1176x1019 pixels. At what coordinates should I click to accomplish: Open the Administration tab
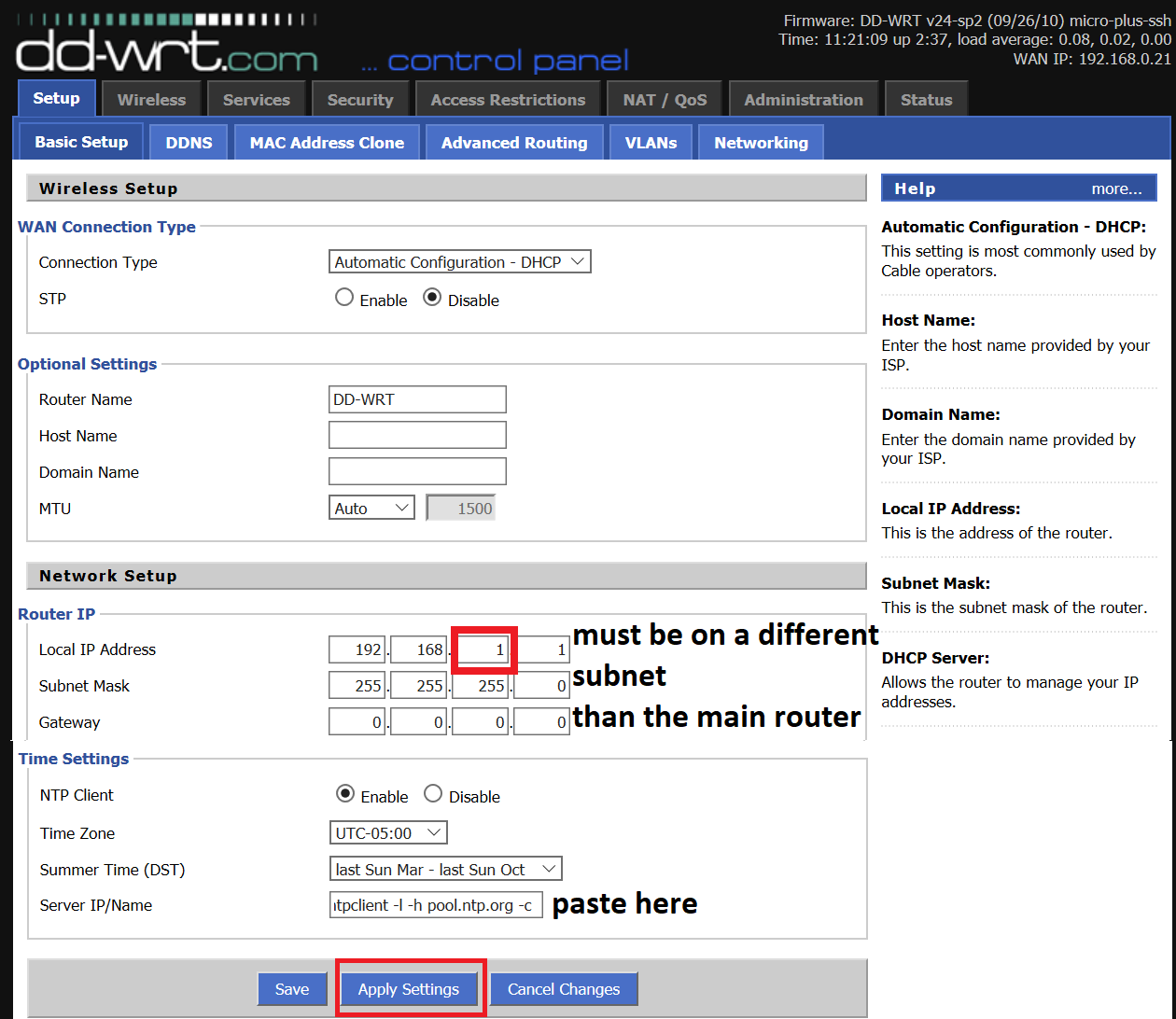(x=804, y=99)
